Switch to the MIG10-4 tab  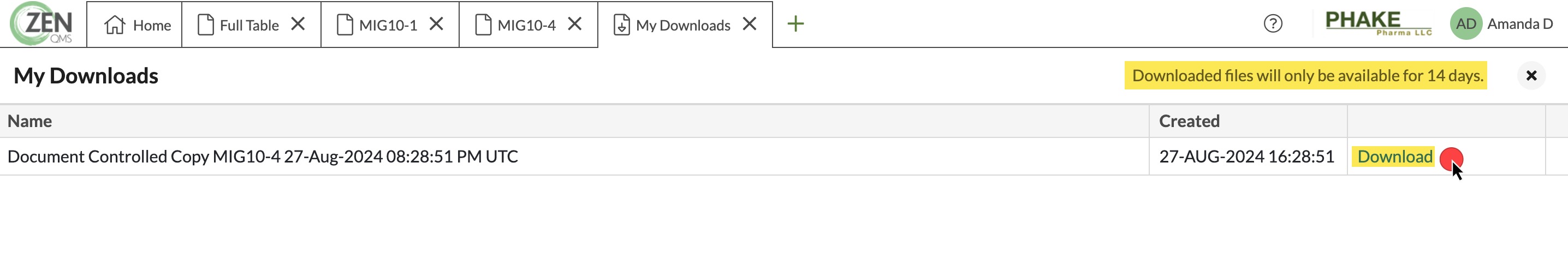coord(515,25)
